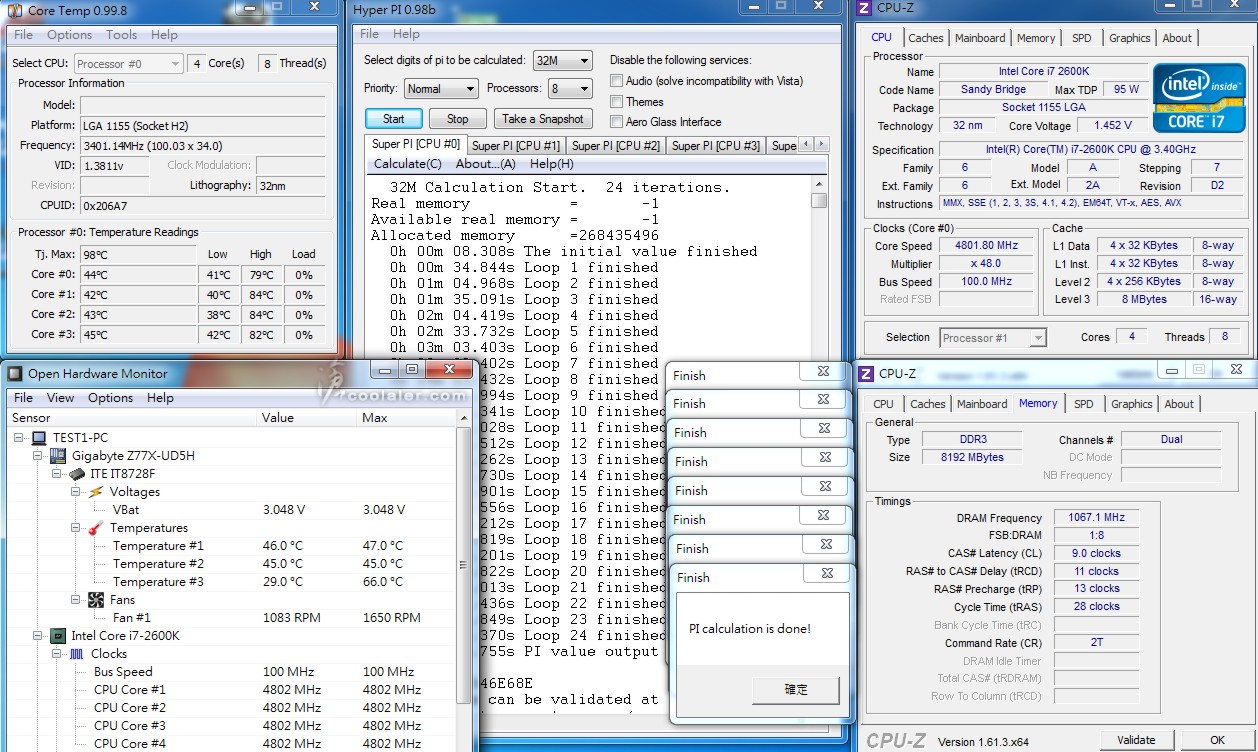This screenshot has height=752, width=1258.
Task: Click the Start button in Hyper PI
Action: (394, 118)
